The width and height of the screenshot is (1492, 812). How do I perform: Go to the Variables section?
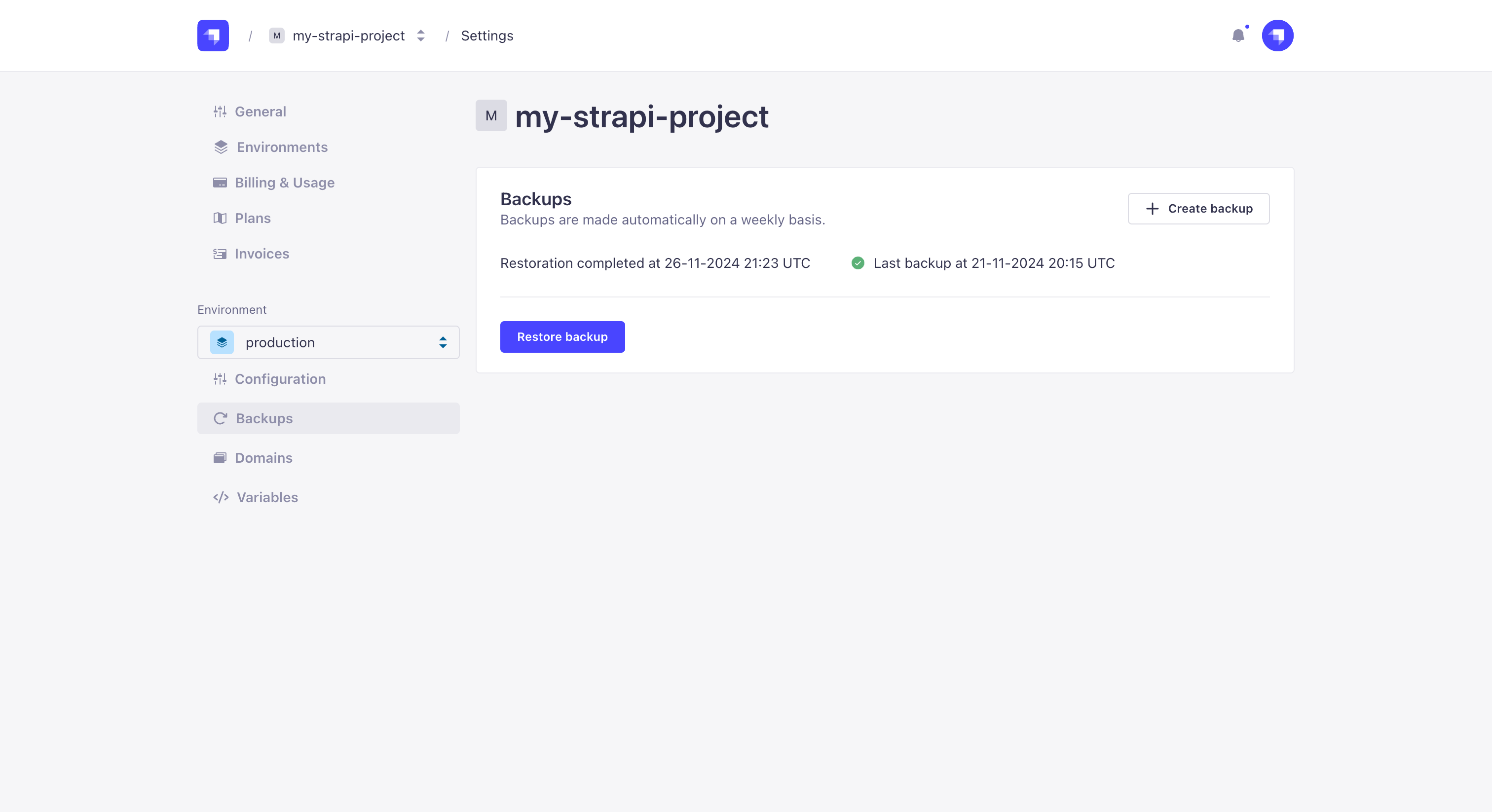[267, 497]
